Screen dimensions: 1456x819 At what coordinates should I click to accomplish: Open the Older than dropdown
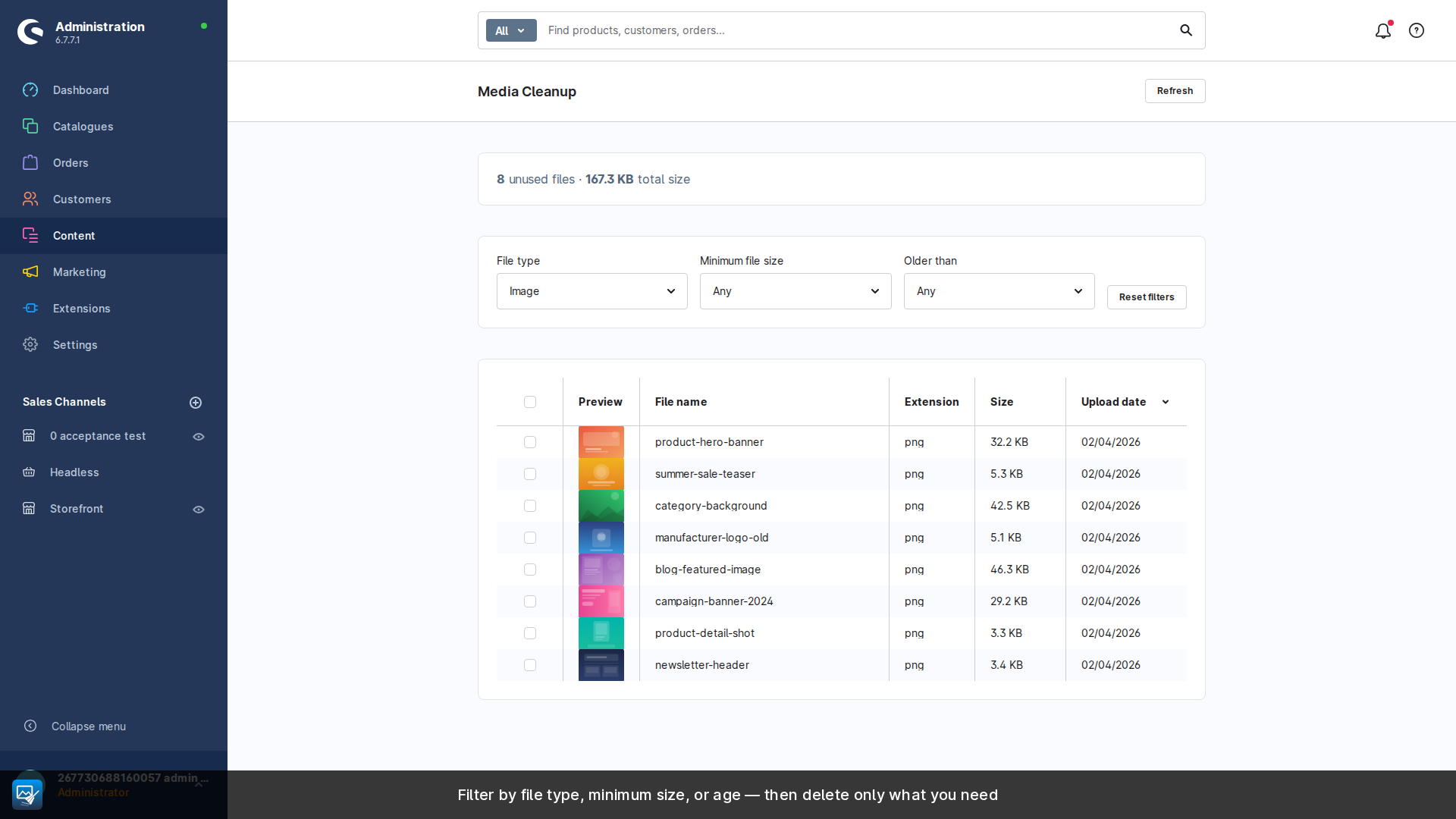coord(999,291)
